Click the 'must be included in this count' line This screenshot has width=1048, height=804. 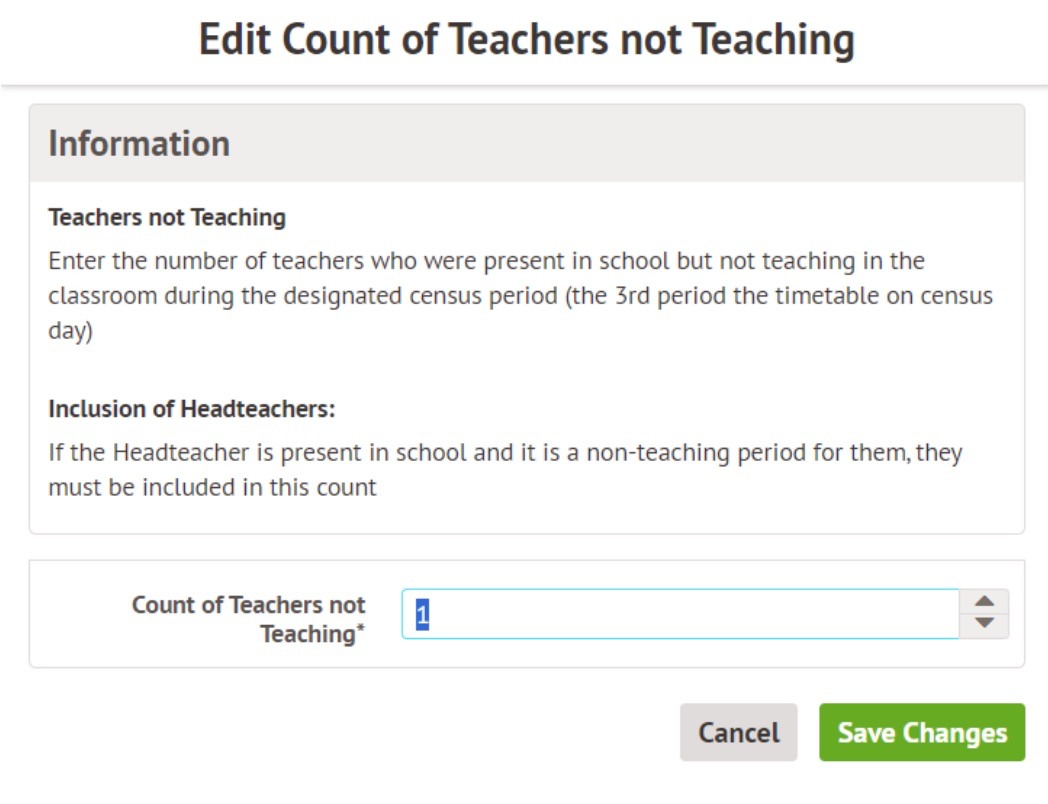coord(212,488)
